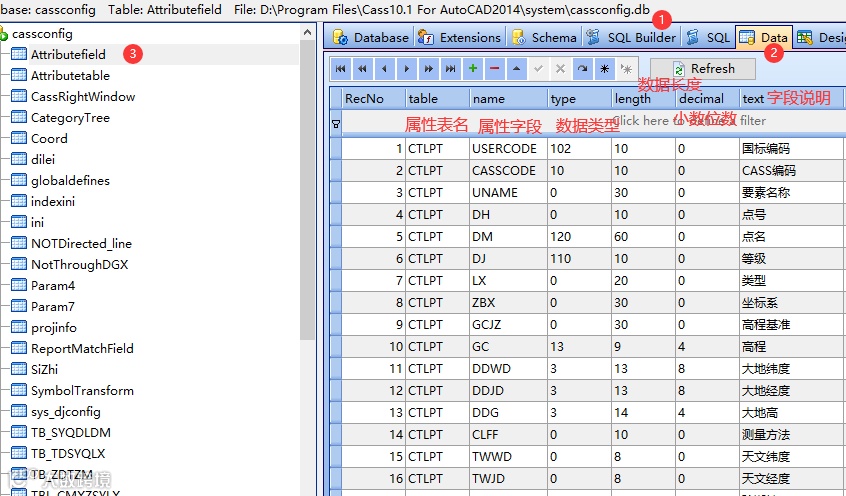Open CassRightWindow table
Viewport: 846px width, 496px height.
pos(83,97)
